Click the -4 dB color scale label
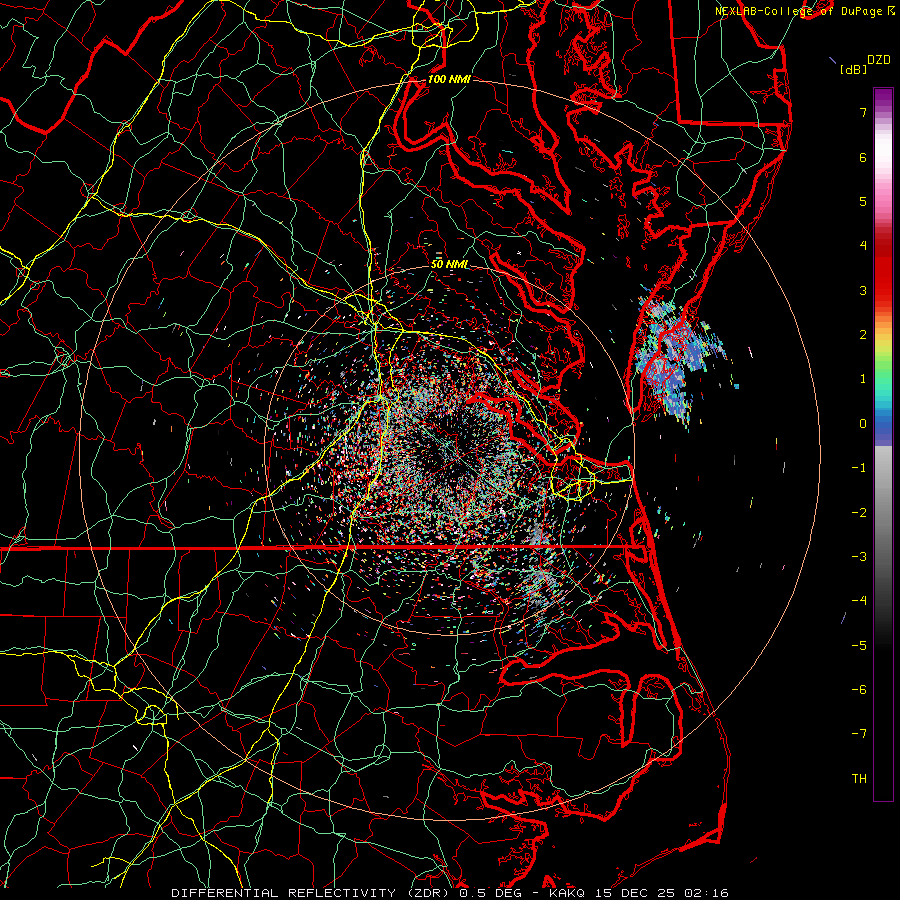900x900 pixels. (x=859, y=601)
